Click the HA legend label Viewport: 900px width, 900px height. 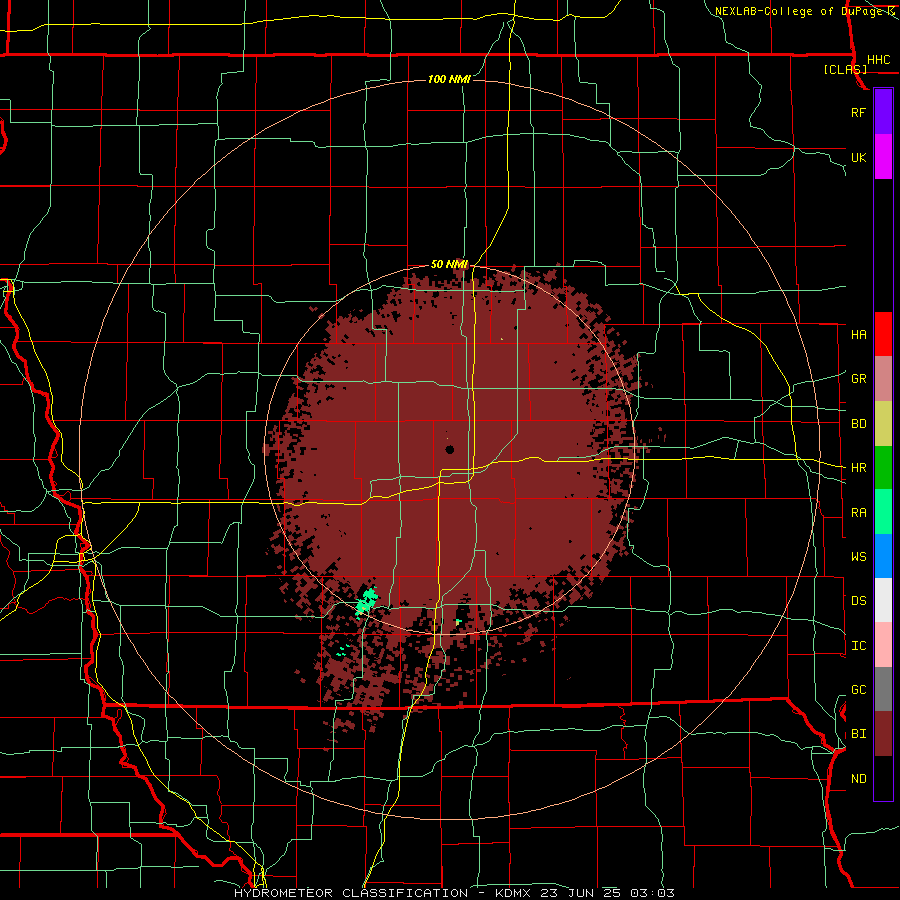tap(858, 335)
